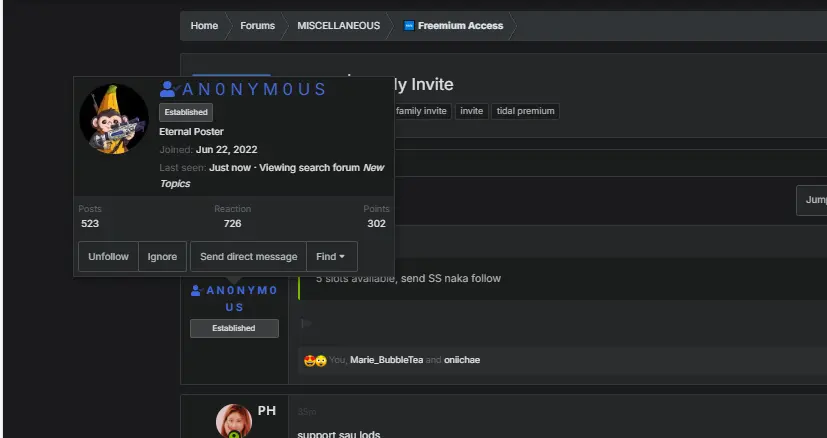Click Established badge in profile popup
Viewport: 827px width, 438px height.
click(186, 112)
